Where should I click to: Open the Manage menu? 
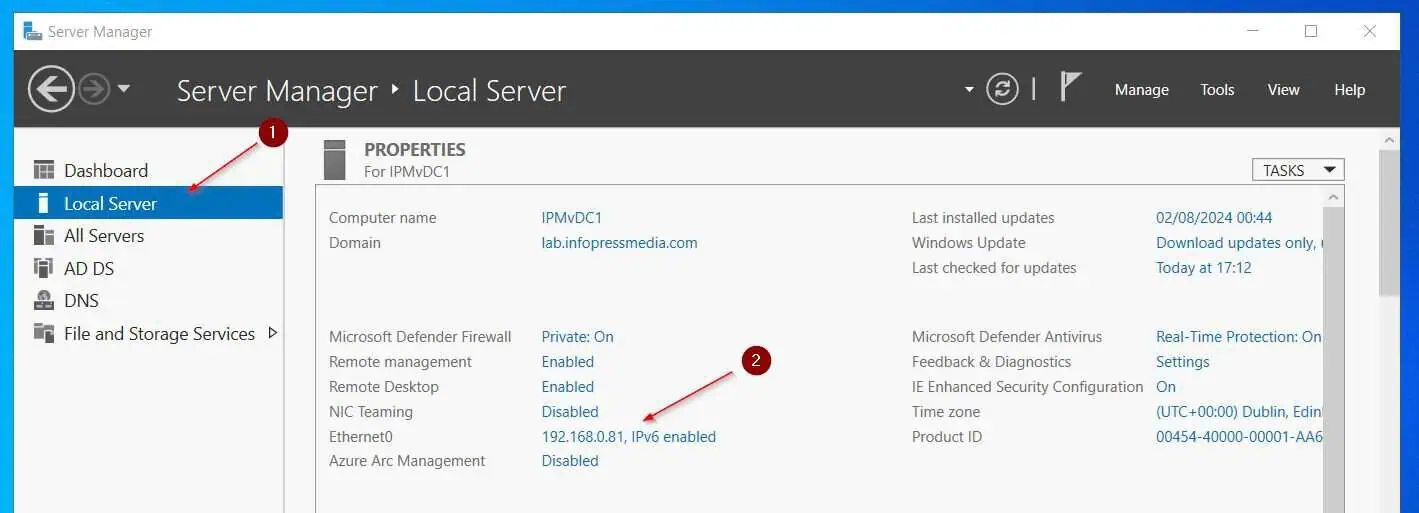pyautogui.click(x=1142, y=90)
